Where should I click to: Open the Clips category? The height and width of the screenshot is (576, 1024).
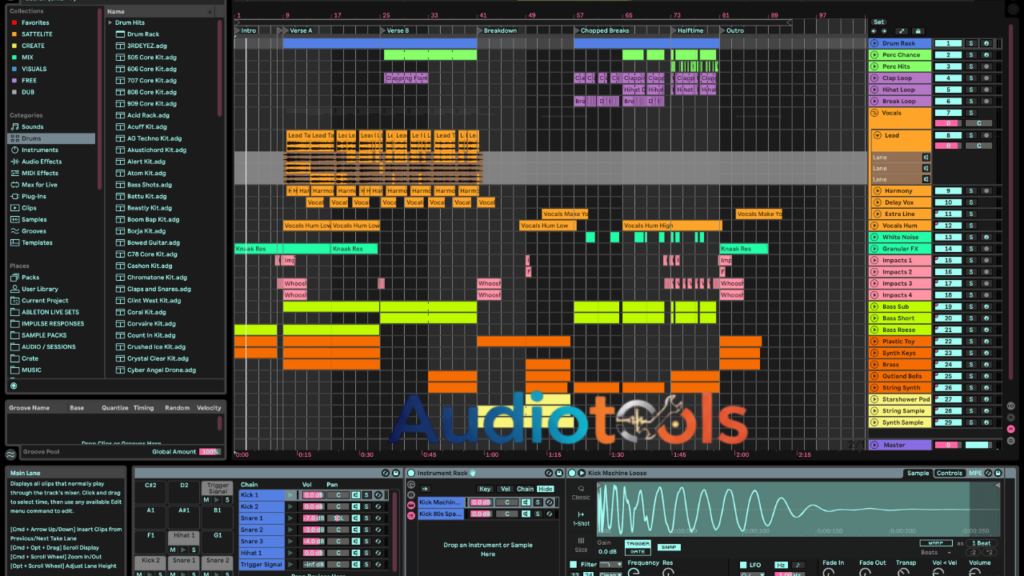click(29, 208)
